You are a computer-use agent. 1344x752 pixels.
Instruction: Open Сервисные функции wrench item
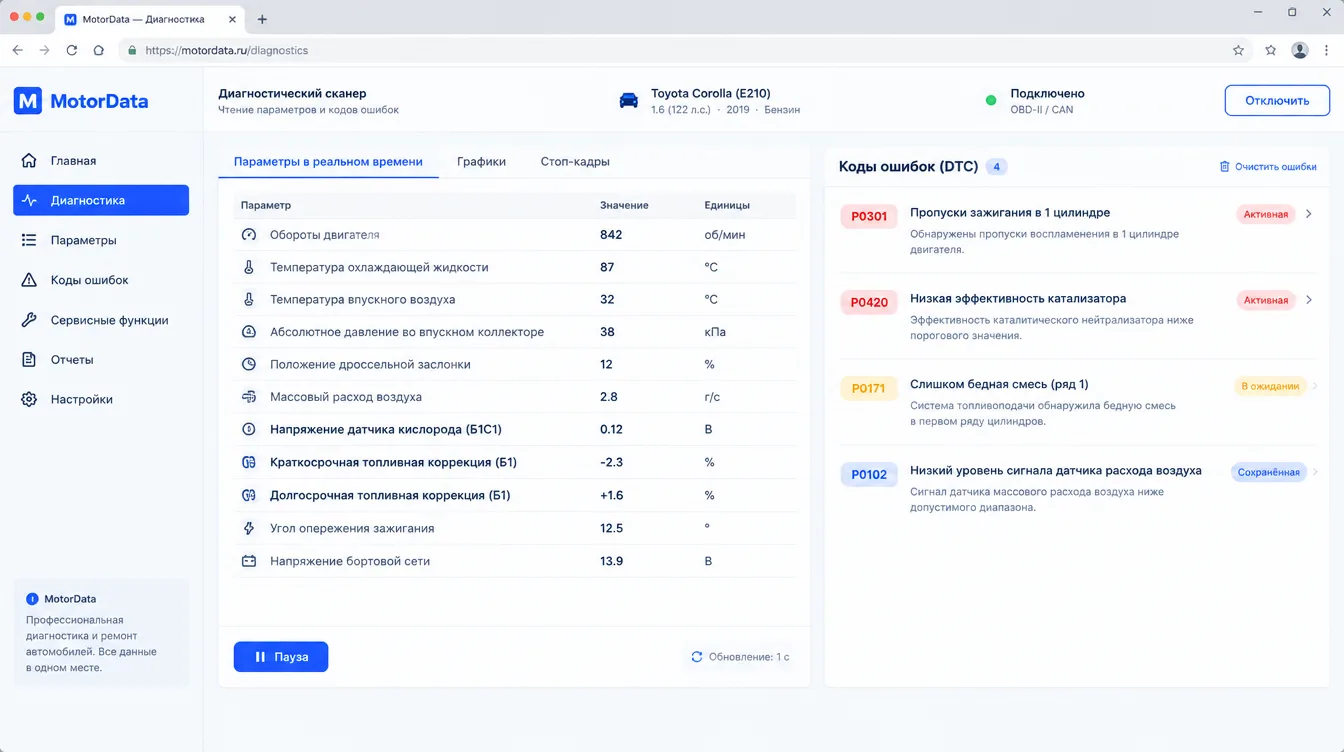[x=101, y=320]
